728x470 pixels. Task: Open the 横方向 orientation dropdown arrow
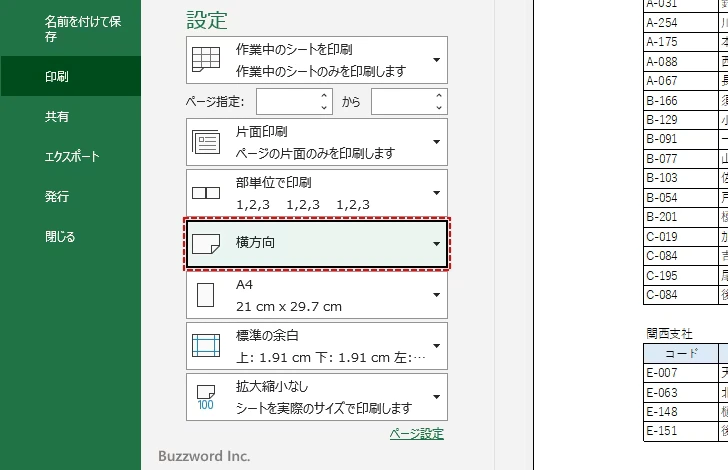click(436, 244)
